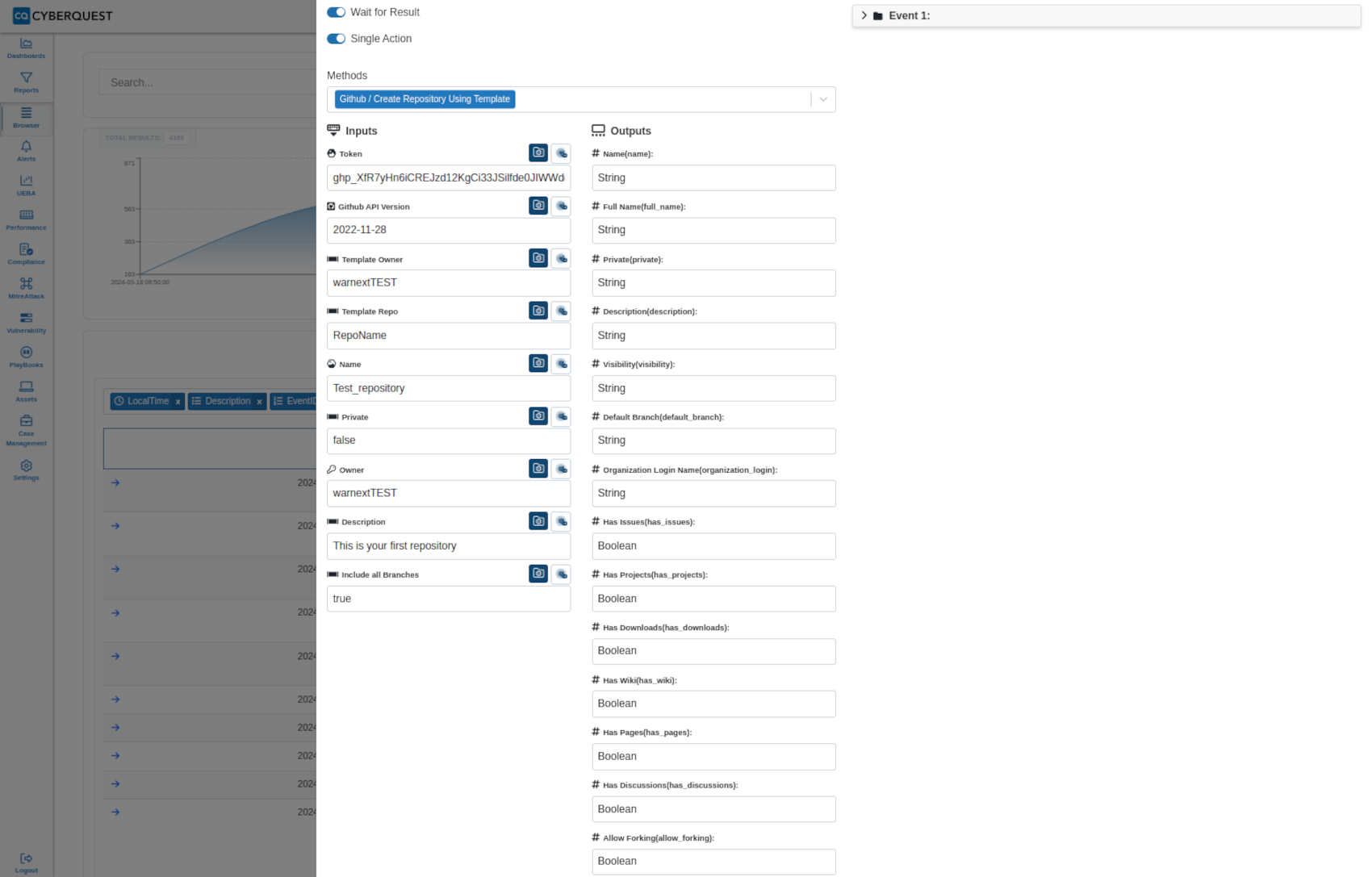Screen dimensions: 1372x877
Task: Click the white icon button beside Token
Action: tap(561, 152)
